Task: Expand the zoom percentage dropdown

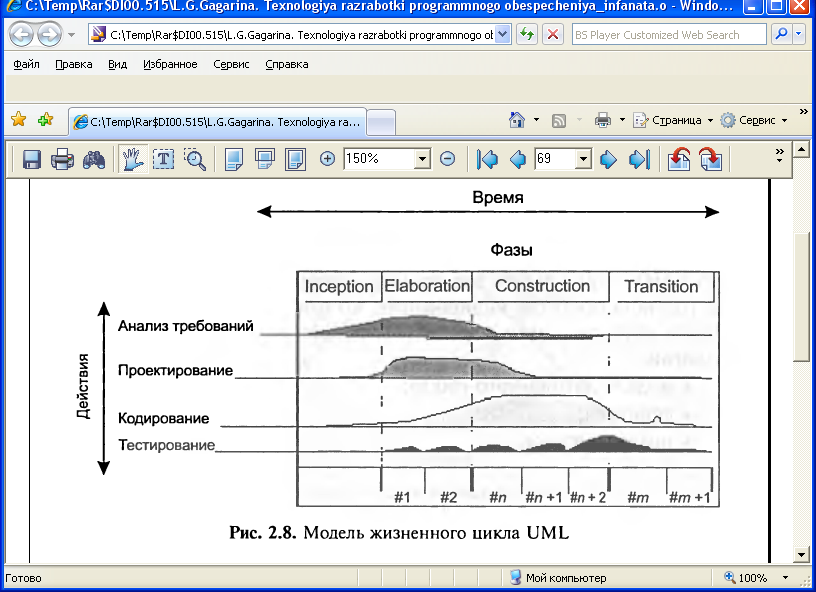Action: point(423,159)
